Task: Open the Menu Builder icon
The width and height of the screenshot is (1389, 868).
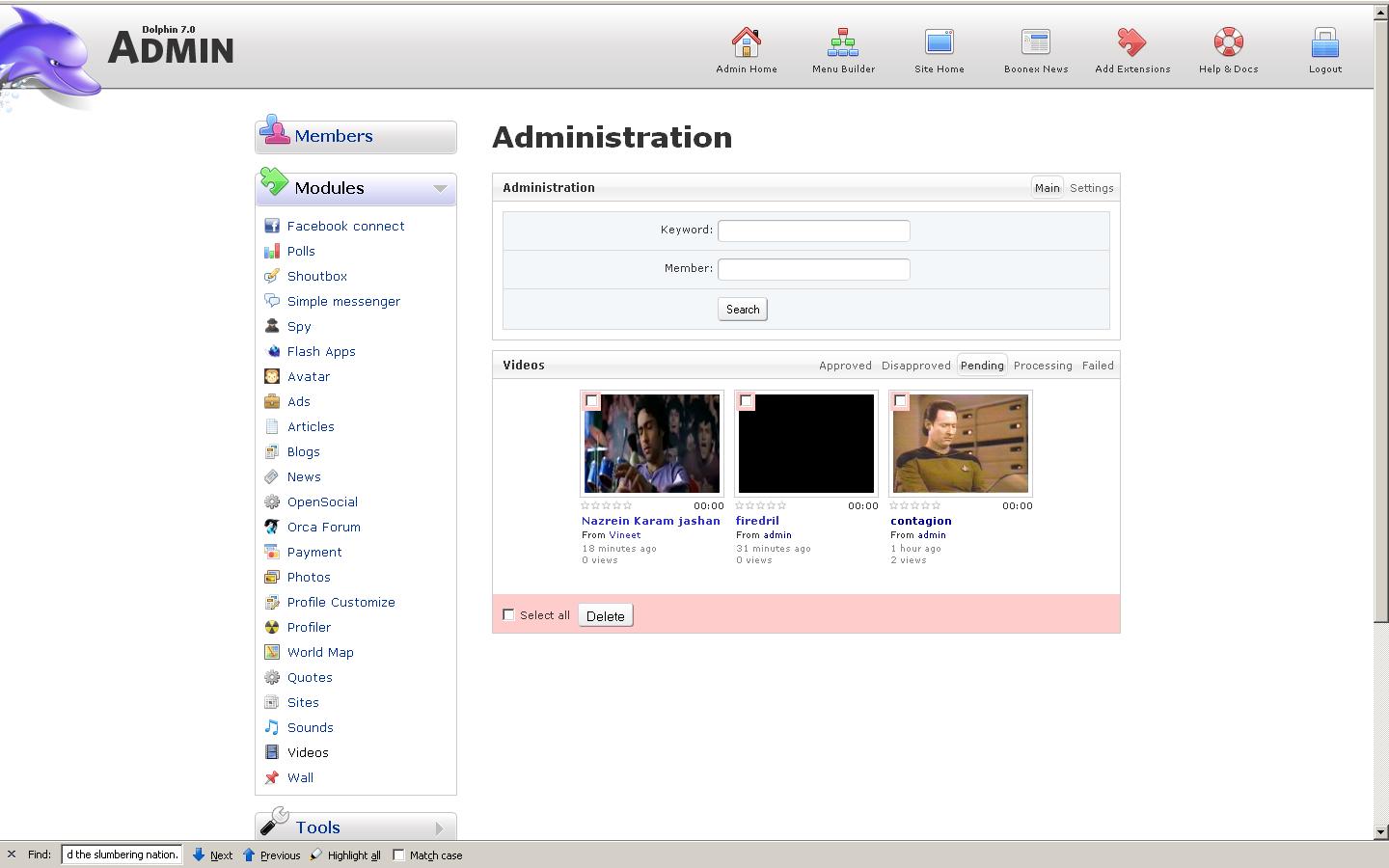Action: click(x=843, y=42)
